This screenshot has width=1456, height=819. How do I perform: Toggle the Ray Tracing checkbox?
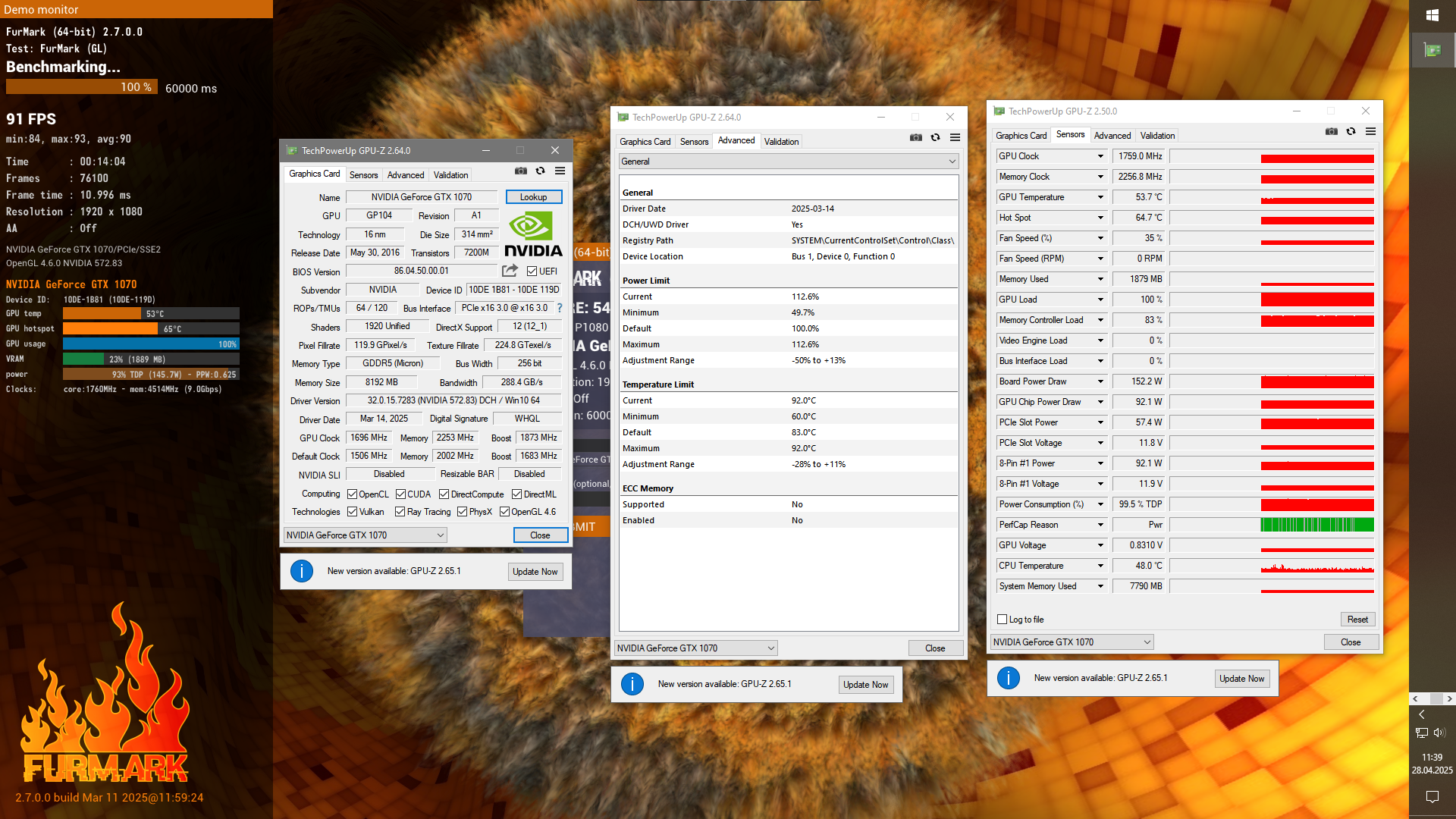pyautogui.click(x=400, y=512)
